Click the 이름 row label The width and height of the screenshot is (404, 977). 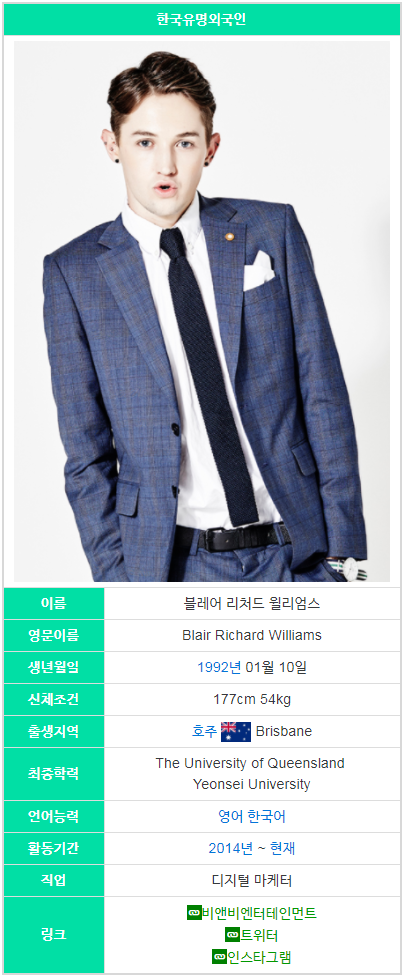point(54,603)
